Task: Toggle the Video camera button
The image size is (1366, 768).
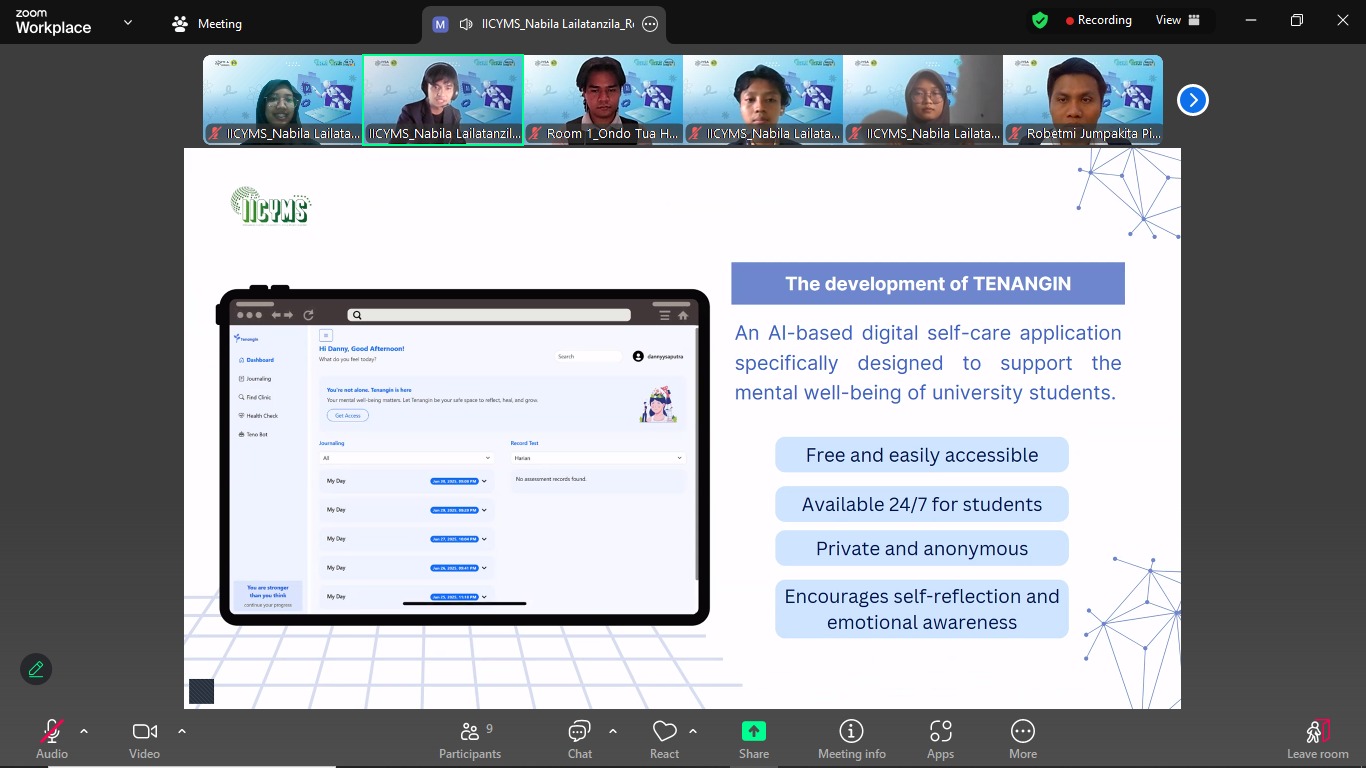Action: pos(145,740)
